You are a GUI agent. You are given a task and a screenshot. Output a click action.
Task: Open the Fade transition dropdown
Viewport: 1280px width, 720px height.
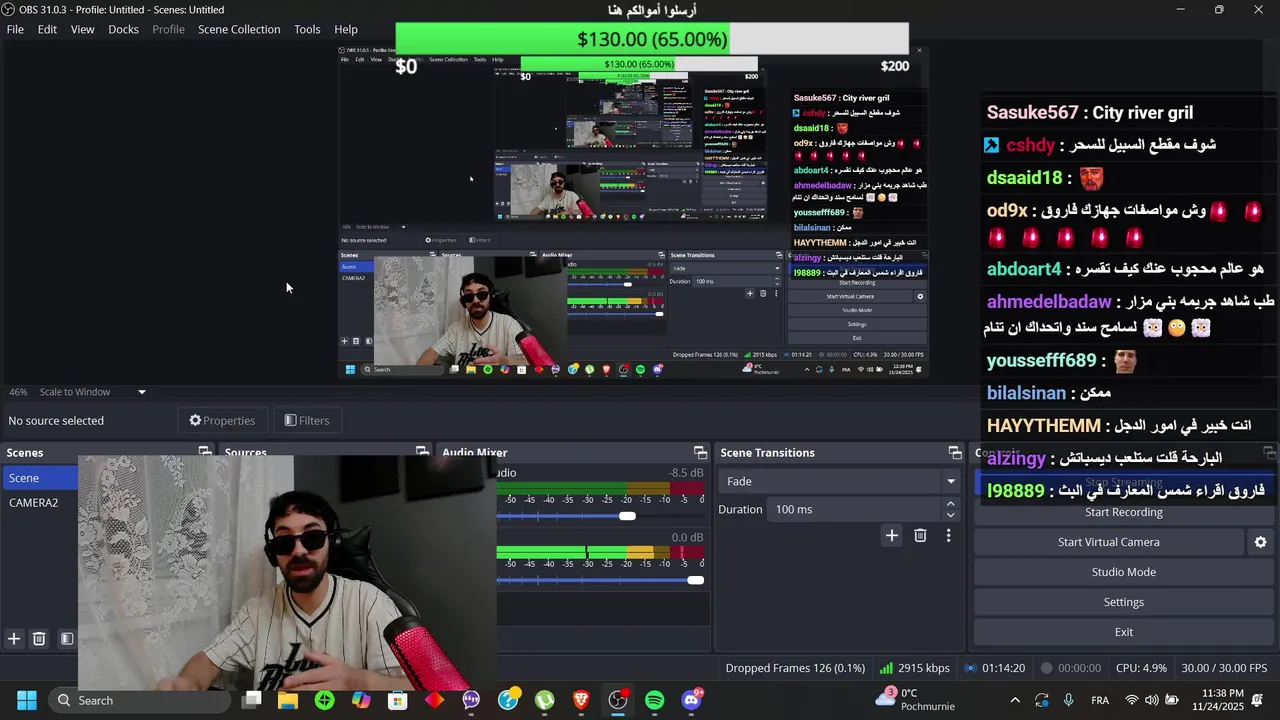(838, 481)
